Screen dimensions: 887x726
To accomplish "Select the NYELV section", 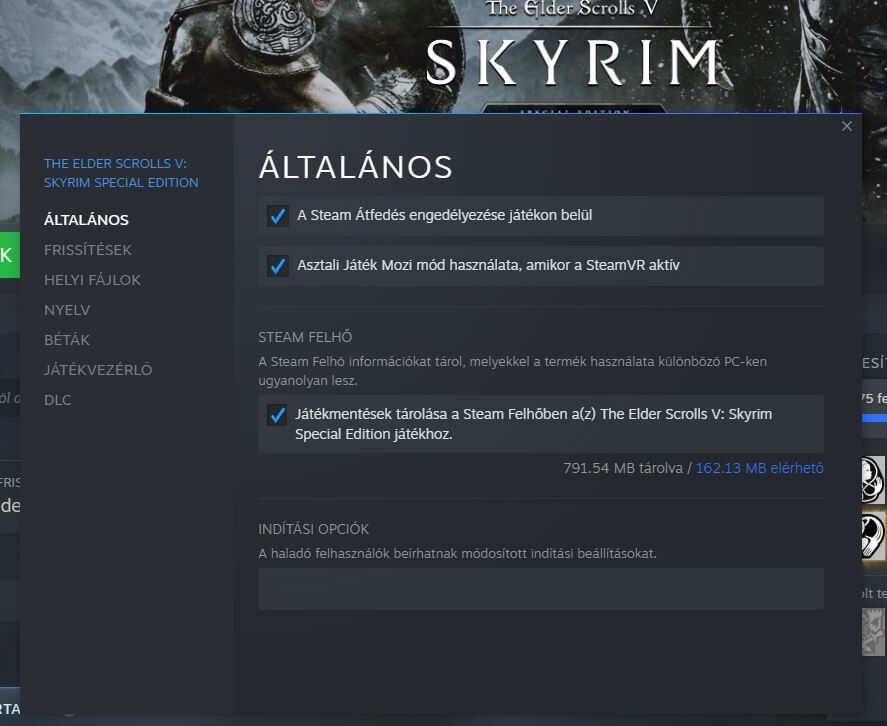I will coord(67,310).
